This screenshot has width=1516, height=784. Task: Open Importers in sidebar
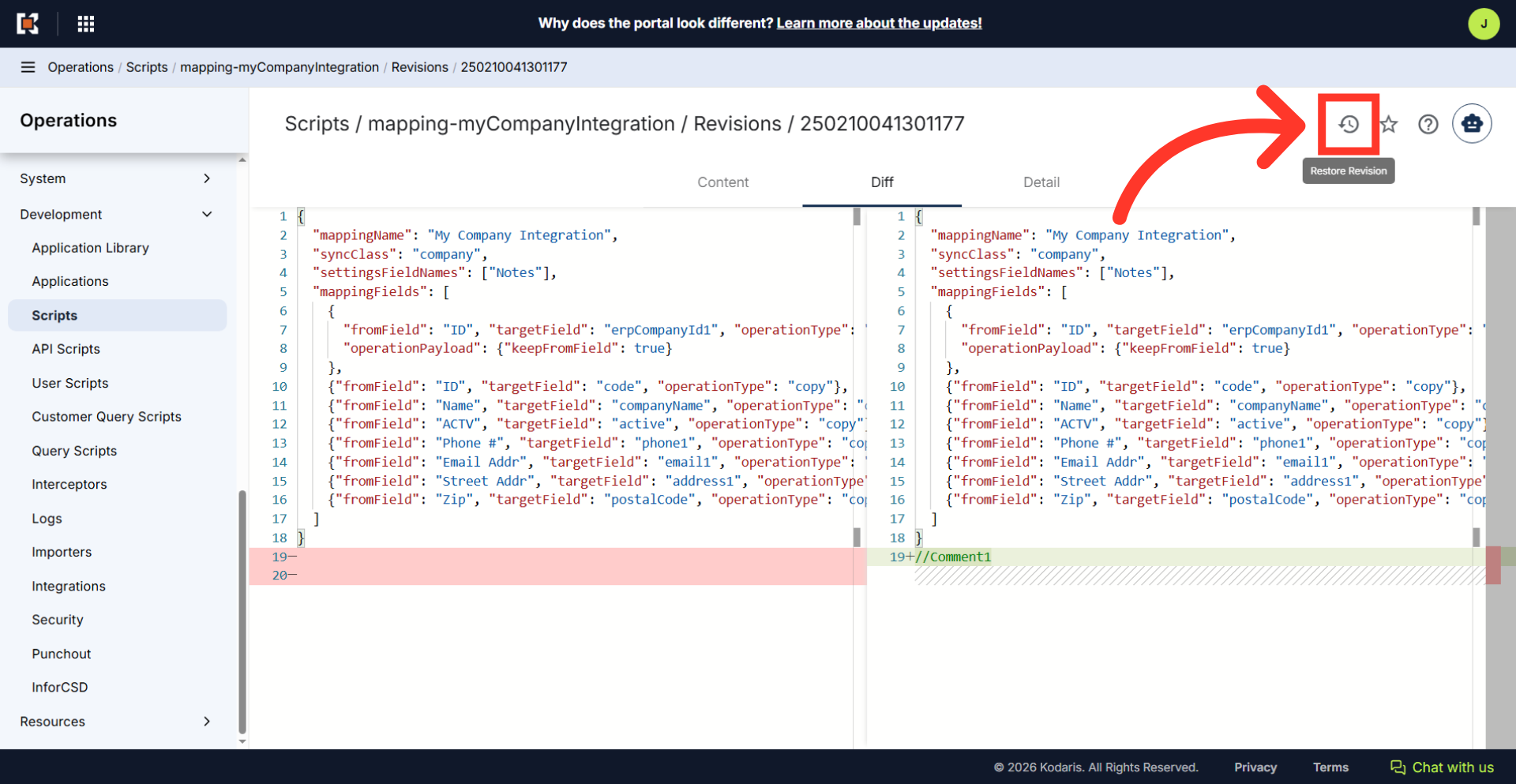pyautogui.click(x=62, y=552)
